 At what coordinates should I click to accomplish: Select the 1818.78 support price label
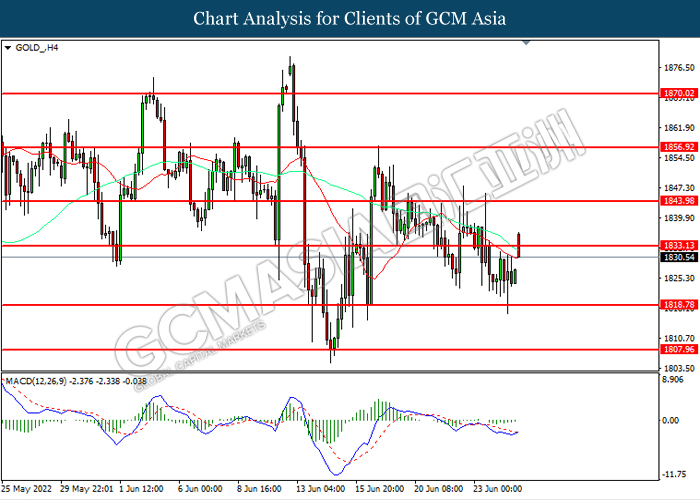coord(679,305)
